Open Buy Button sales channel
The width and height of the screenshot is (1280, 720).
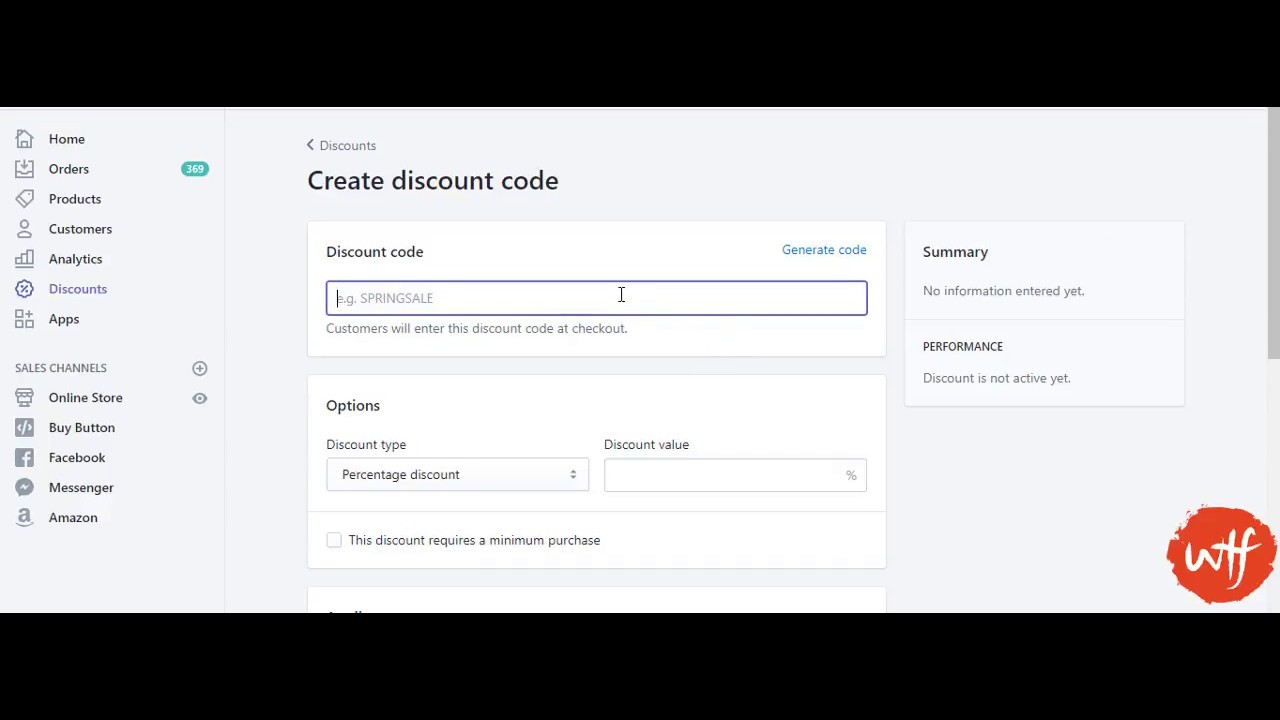tap(81, 428)
